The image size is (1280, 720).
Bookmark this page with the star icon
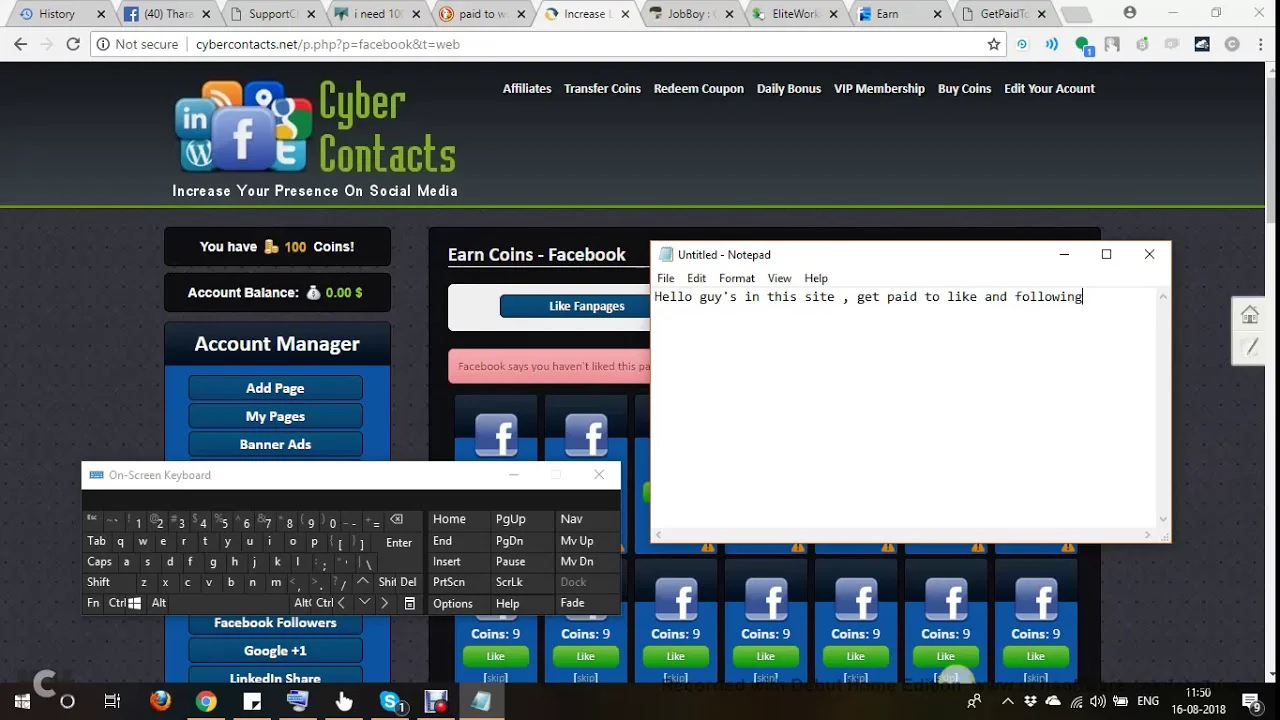[x=993, y=44]
